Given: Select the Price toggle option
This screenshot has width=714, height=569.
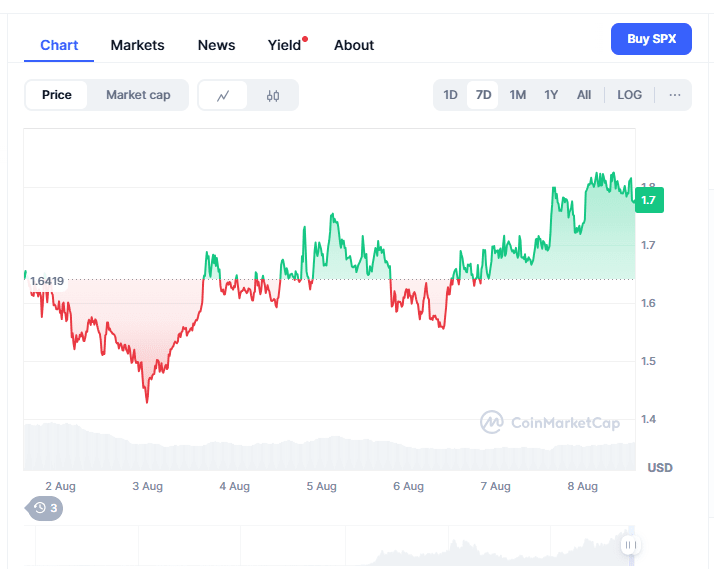Looking at the screenshot, I should (x=57, y=95).
